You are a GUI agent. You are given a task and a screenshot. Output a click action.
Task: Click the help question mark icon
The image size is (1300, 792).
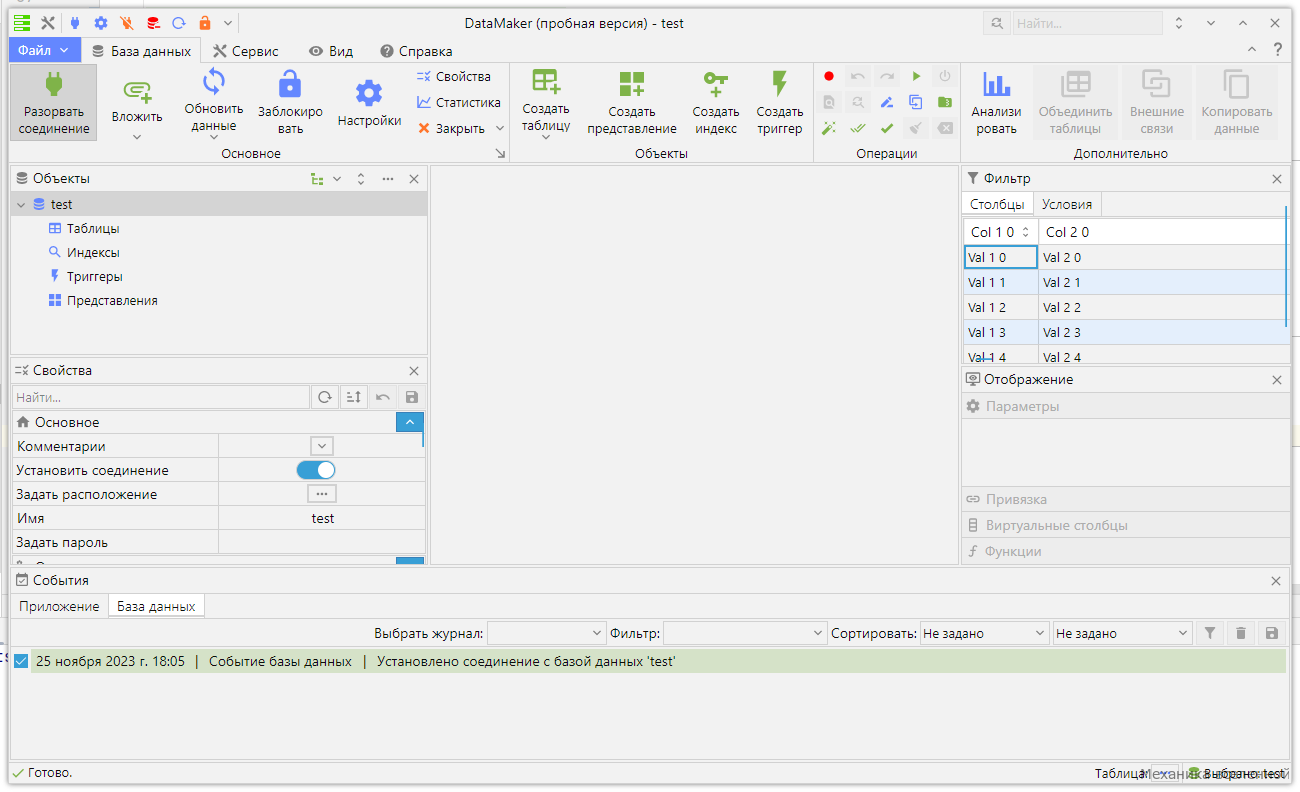(x=1277, y=50)
